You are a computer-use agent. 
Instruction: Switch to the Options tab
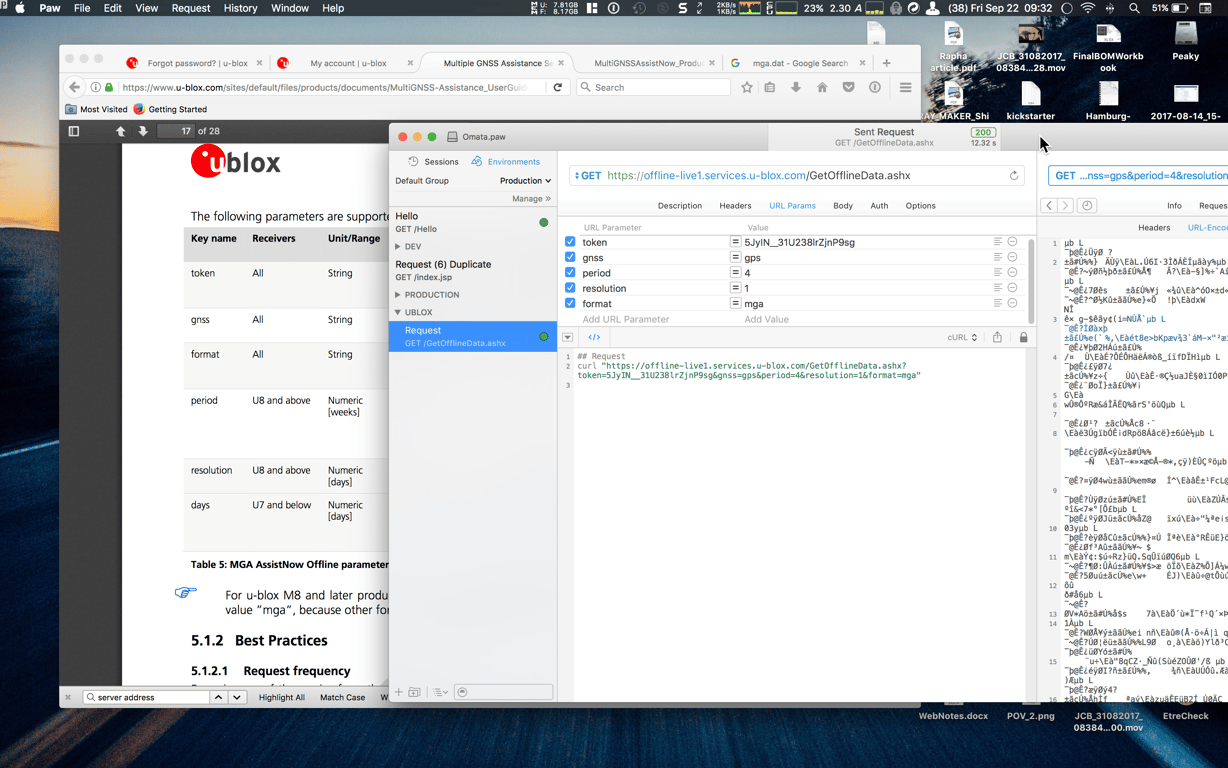[920, 206]
